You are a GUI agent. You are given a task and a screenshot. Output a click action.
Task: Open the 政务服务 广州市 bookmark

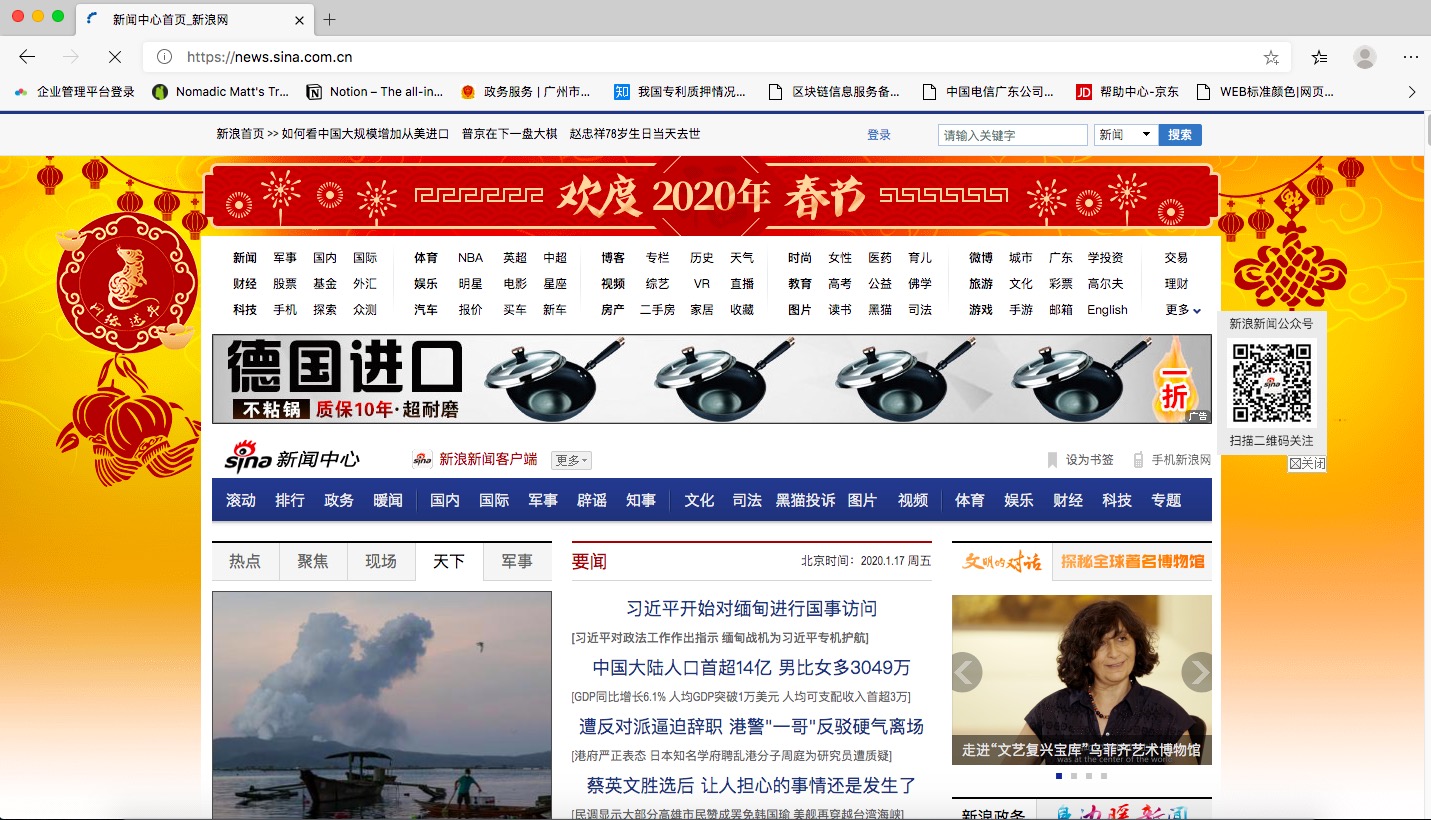[x=526, y=92]
